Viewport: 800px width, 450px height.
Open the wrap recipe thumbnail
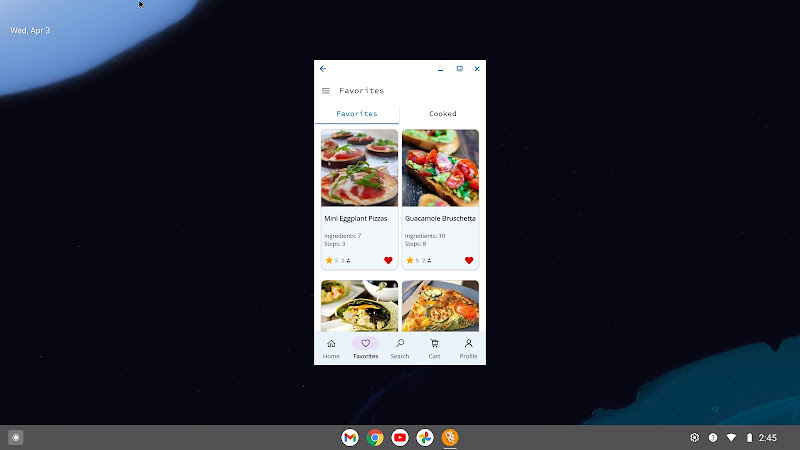coord(359,306)
